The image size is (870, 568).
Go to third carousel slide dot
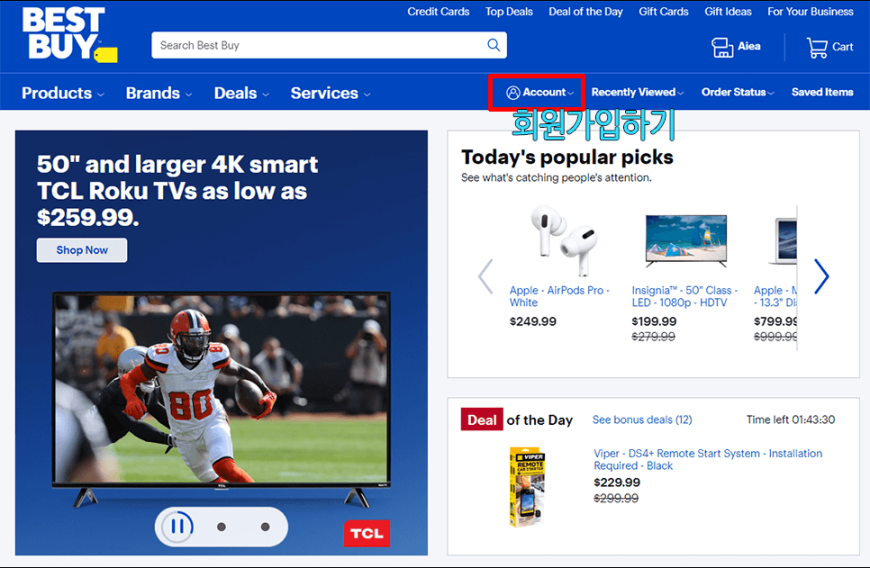(x=265, y=527)
